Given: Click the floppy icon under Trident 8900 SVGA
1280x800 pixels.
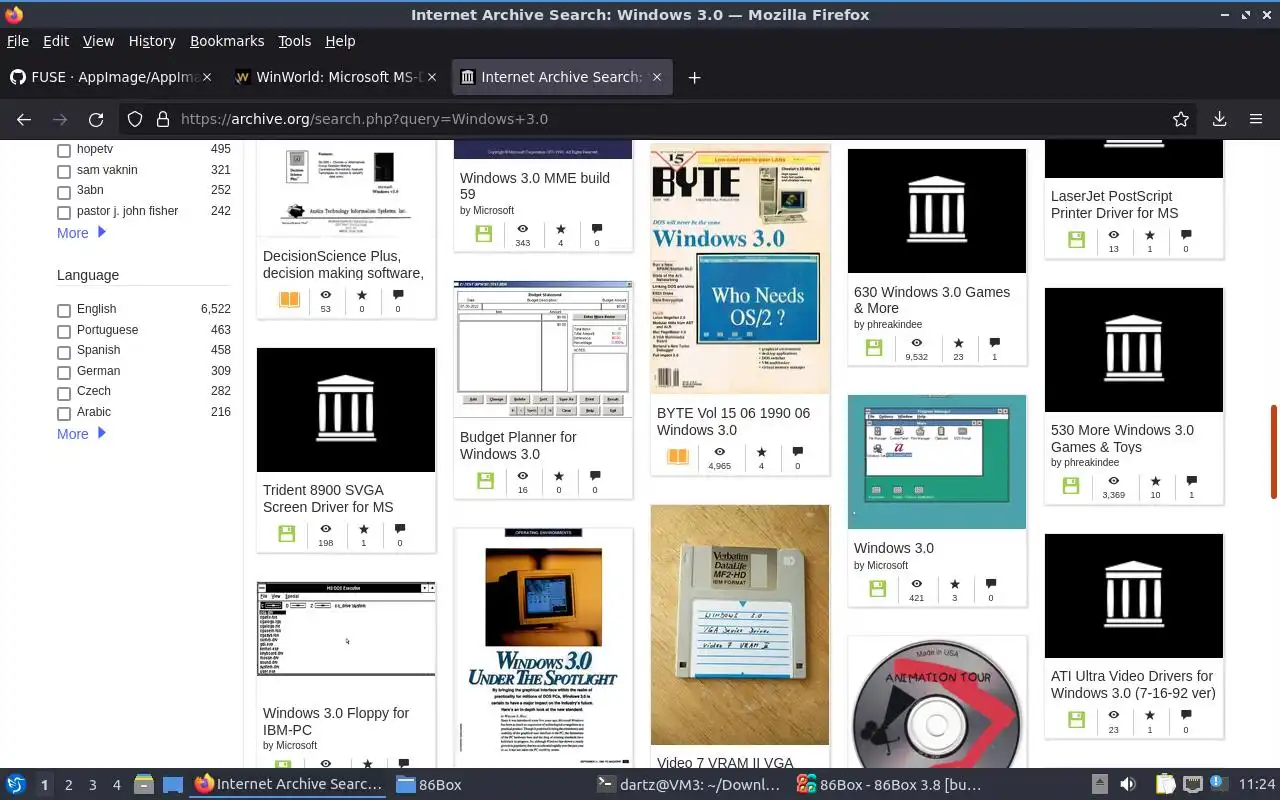Looking at the screenshot, I should (x=286, y=534).
